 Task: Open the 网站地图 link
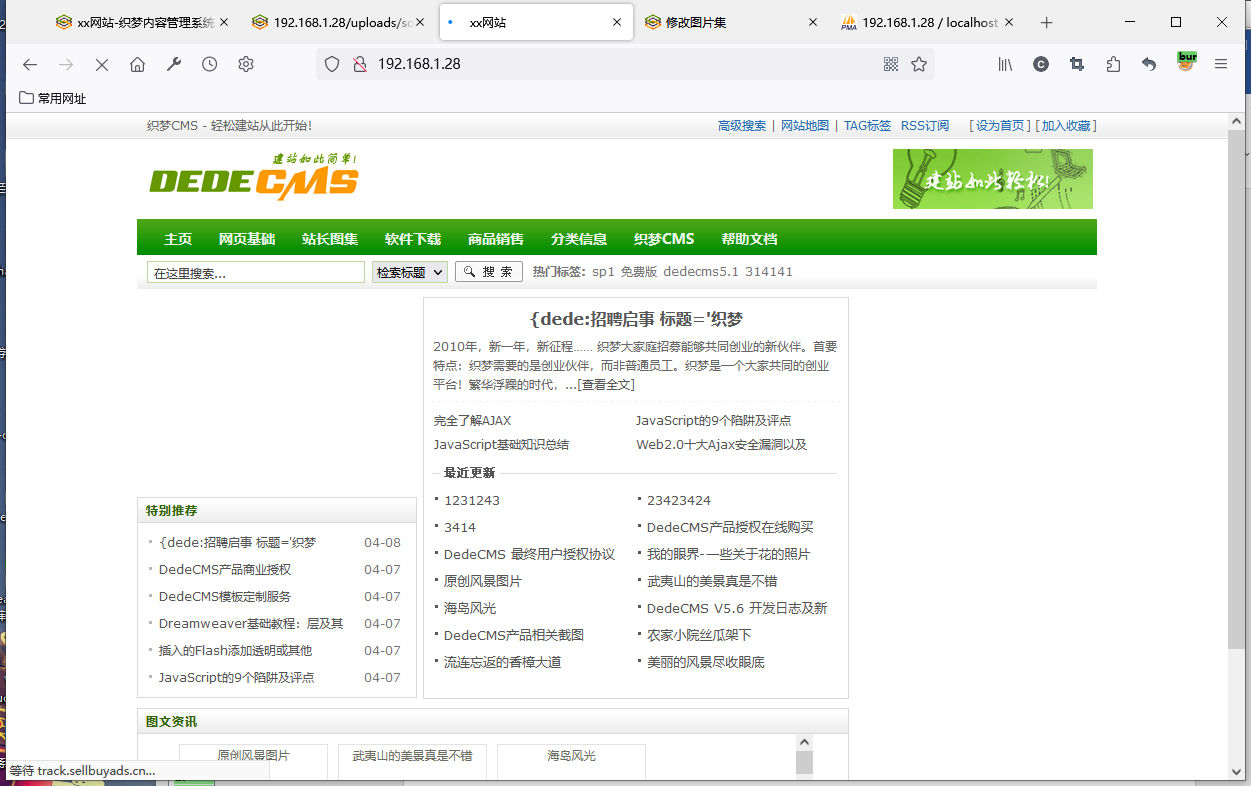[805, 126]
